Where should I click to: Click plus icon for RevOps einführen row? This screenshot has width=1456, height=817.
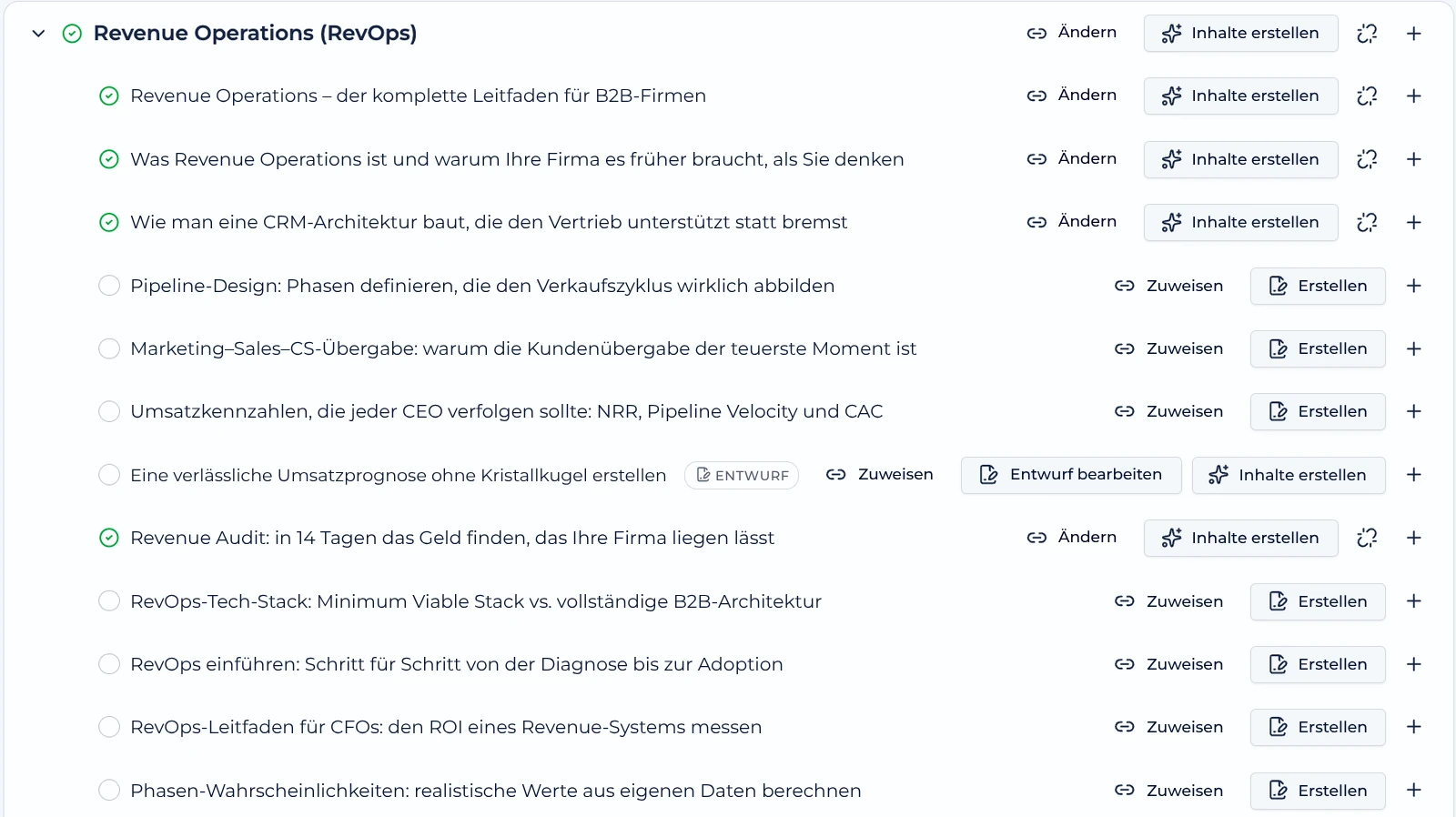[1414, 664]
